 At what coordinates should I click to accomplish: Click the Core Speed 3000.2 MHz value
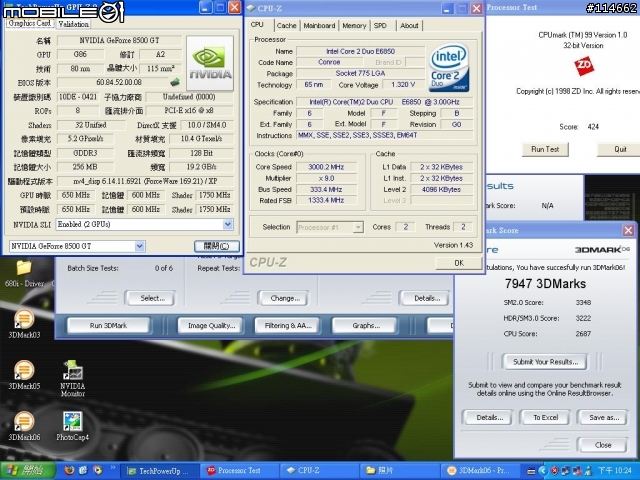[326, 167]
